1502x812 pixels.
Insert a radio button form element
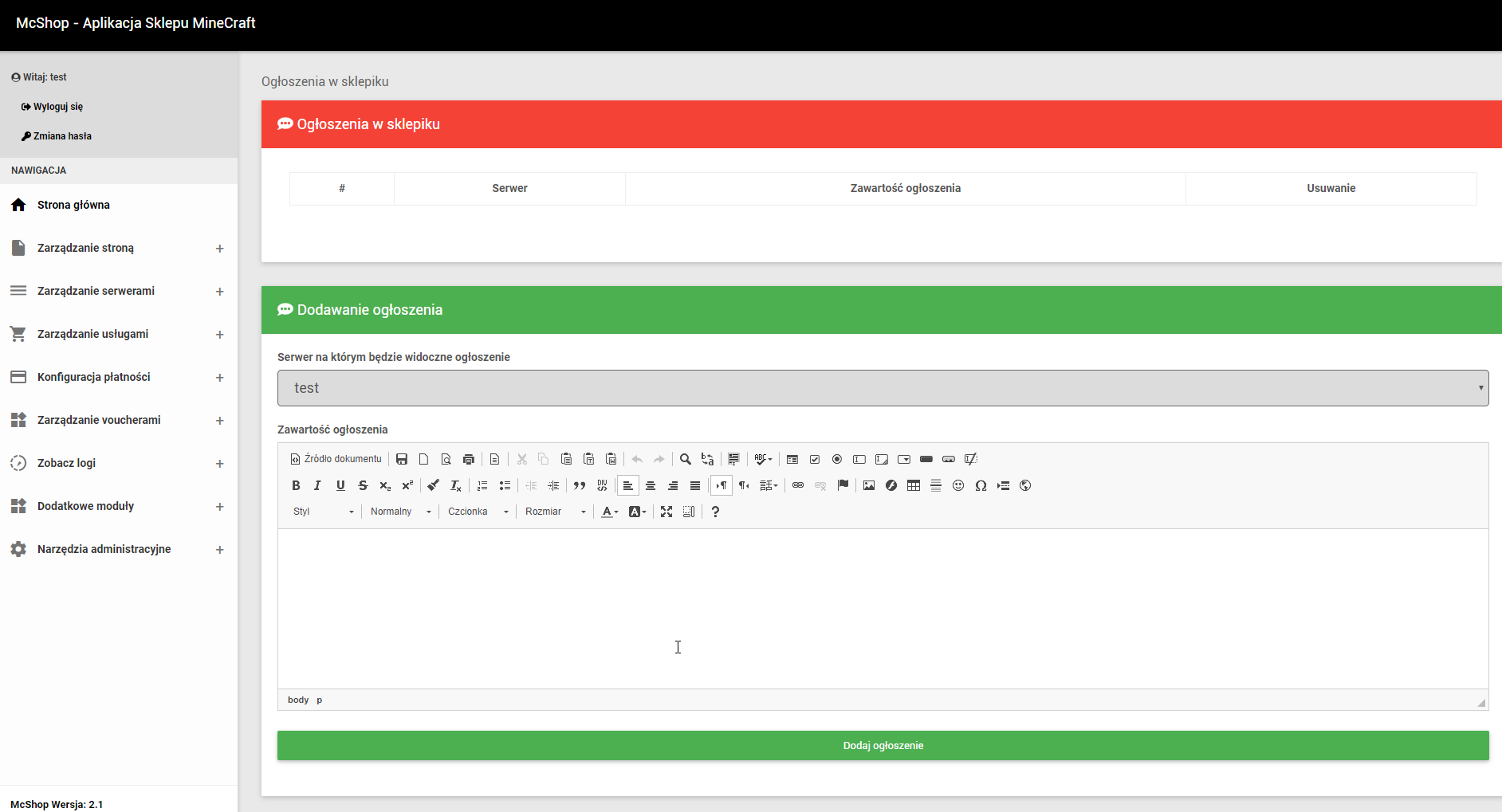pyautogui.click(x=837, y=459)
